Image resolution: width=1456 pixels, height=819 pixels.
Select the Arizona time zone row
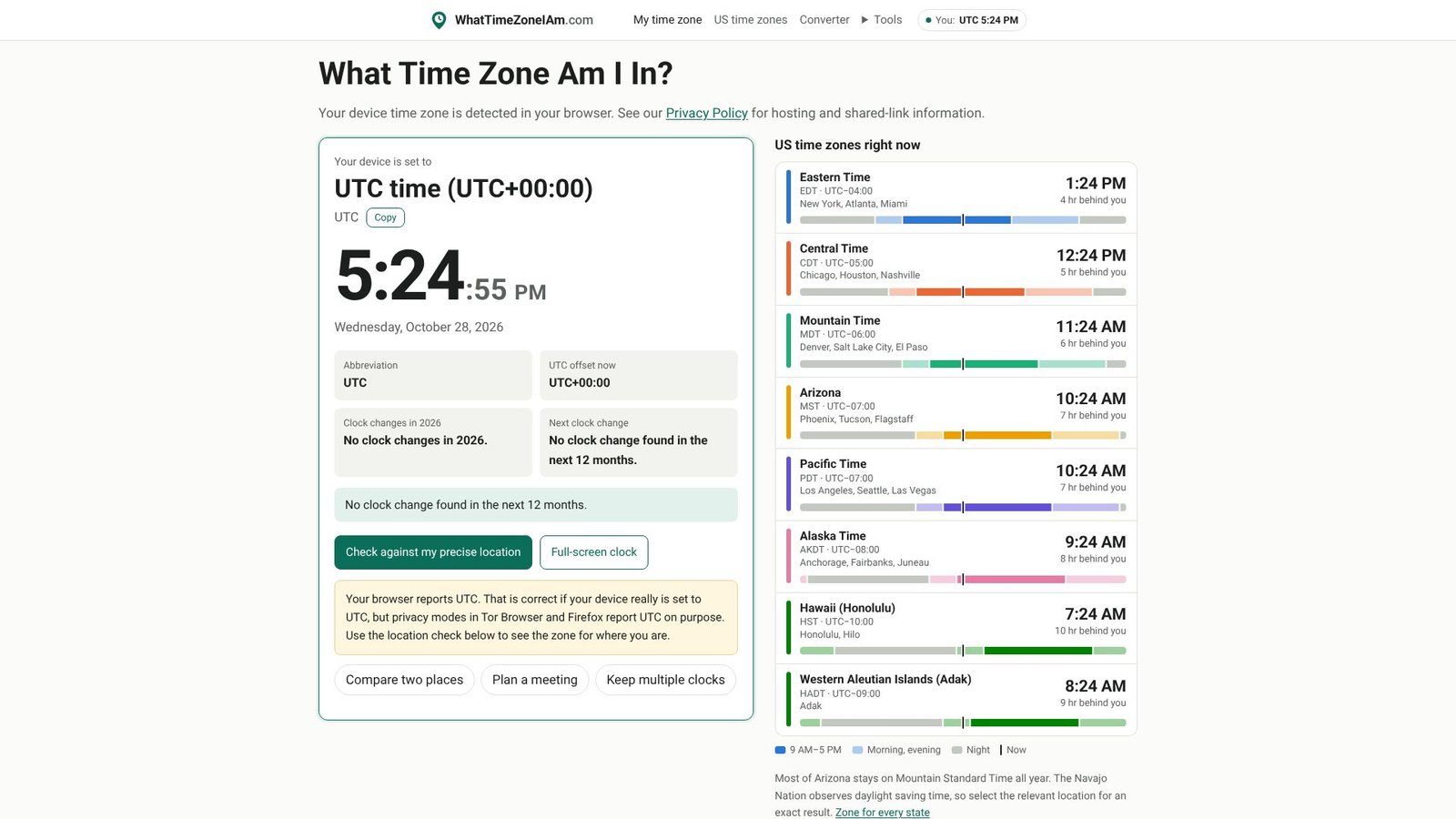point(955,413)
